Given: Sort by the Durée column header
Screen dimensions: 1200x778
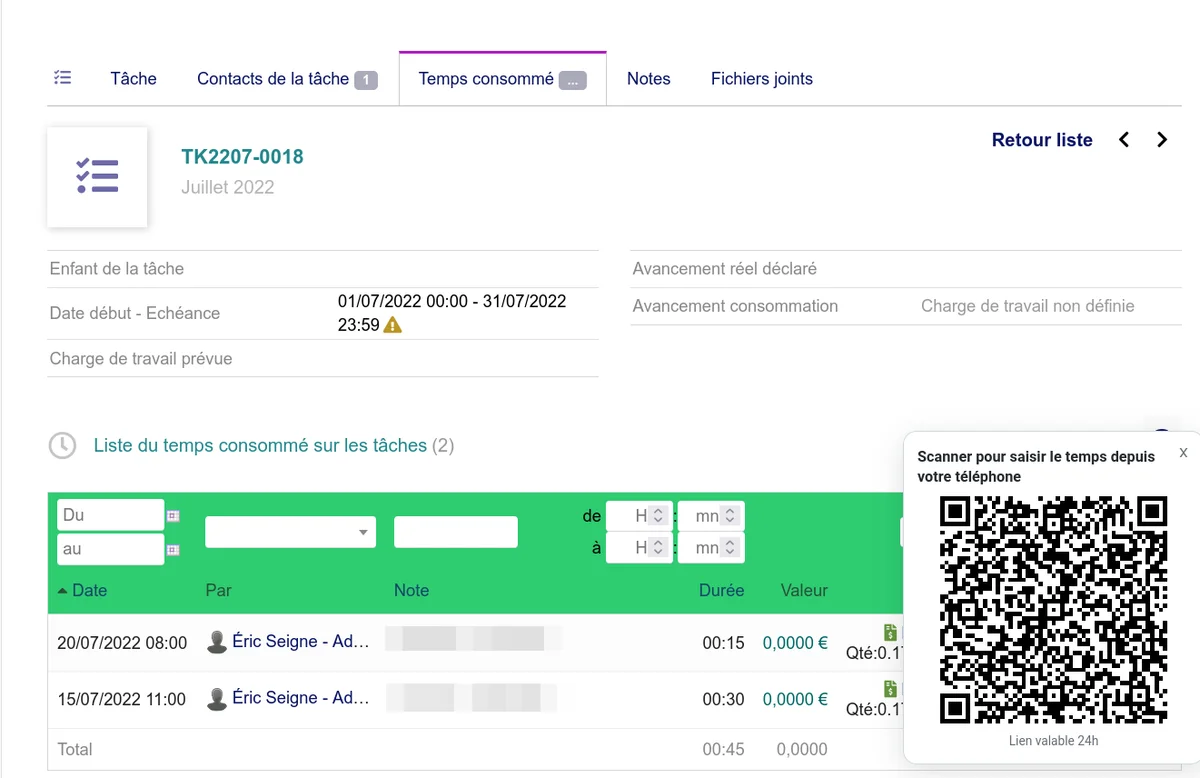Looking at the screenshot, I should (721, 591).
